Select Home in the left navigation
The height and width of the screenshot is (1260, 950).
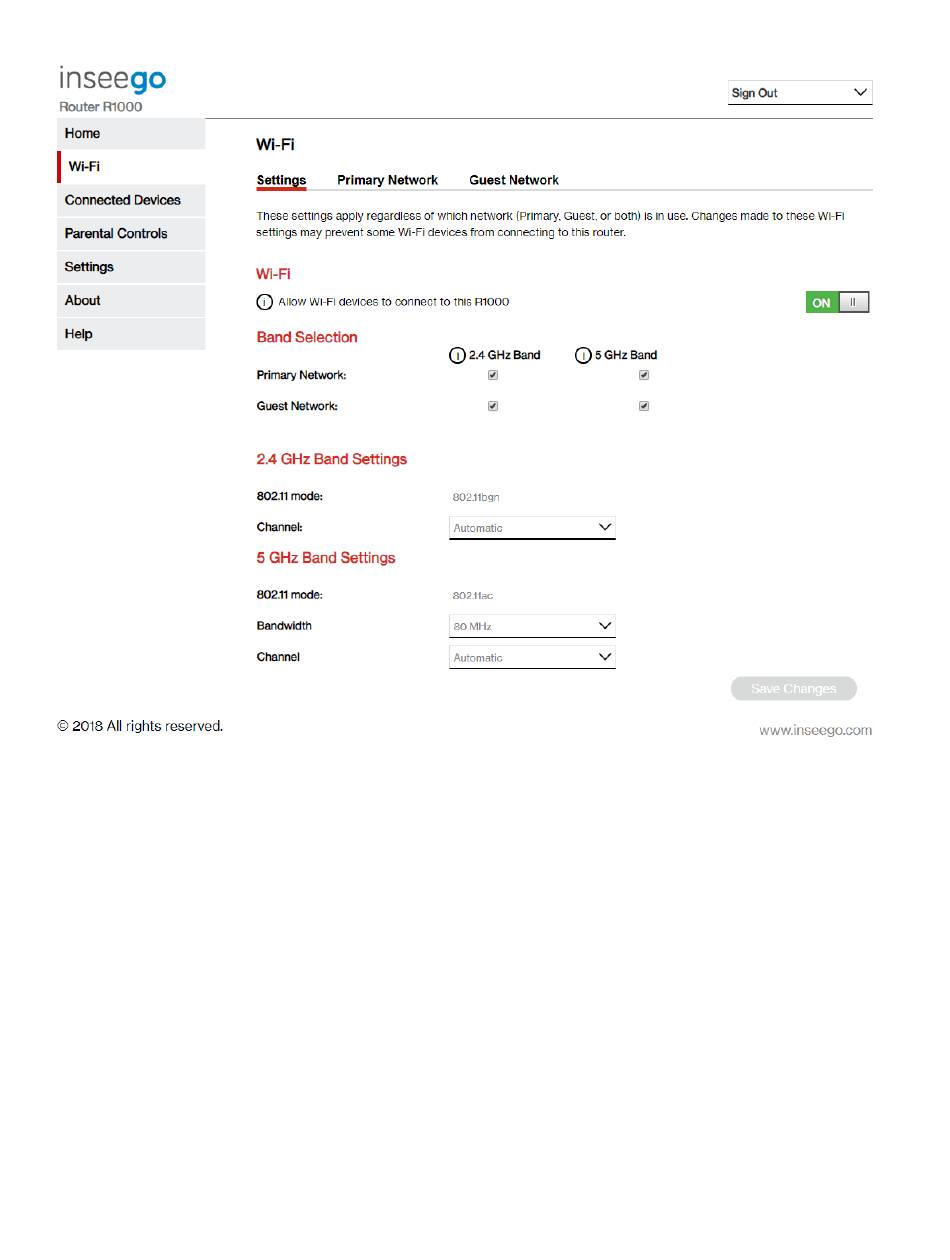point(83,134)
